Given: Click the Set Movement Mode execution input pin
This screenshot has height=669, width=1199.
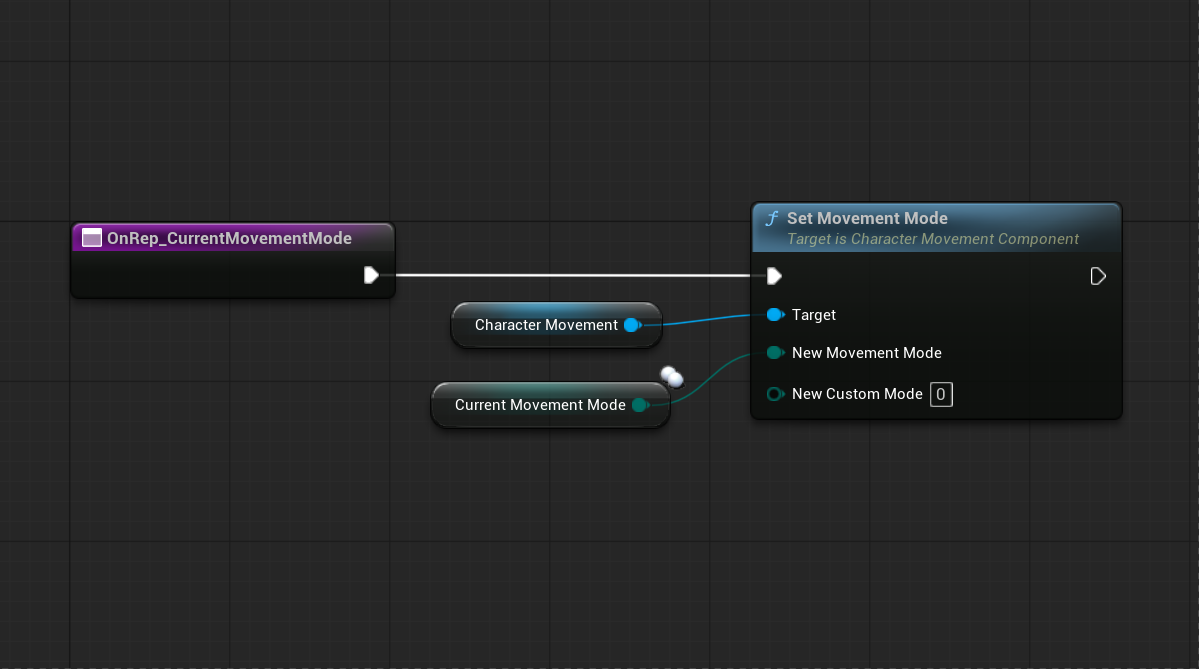Looking at the screenshot, I should [773, 276].
